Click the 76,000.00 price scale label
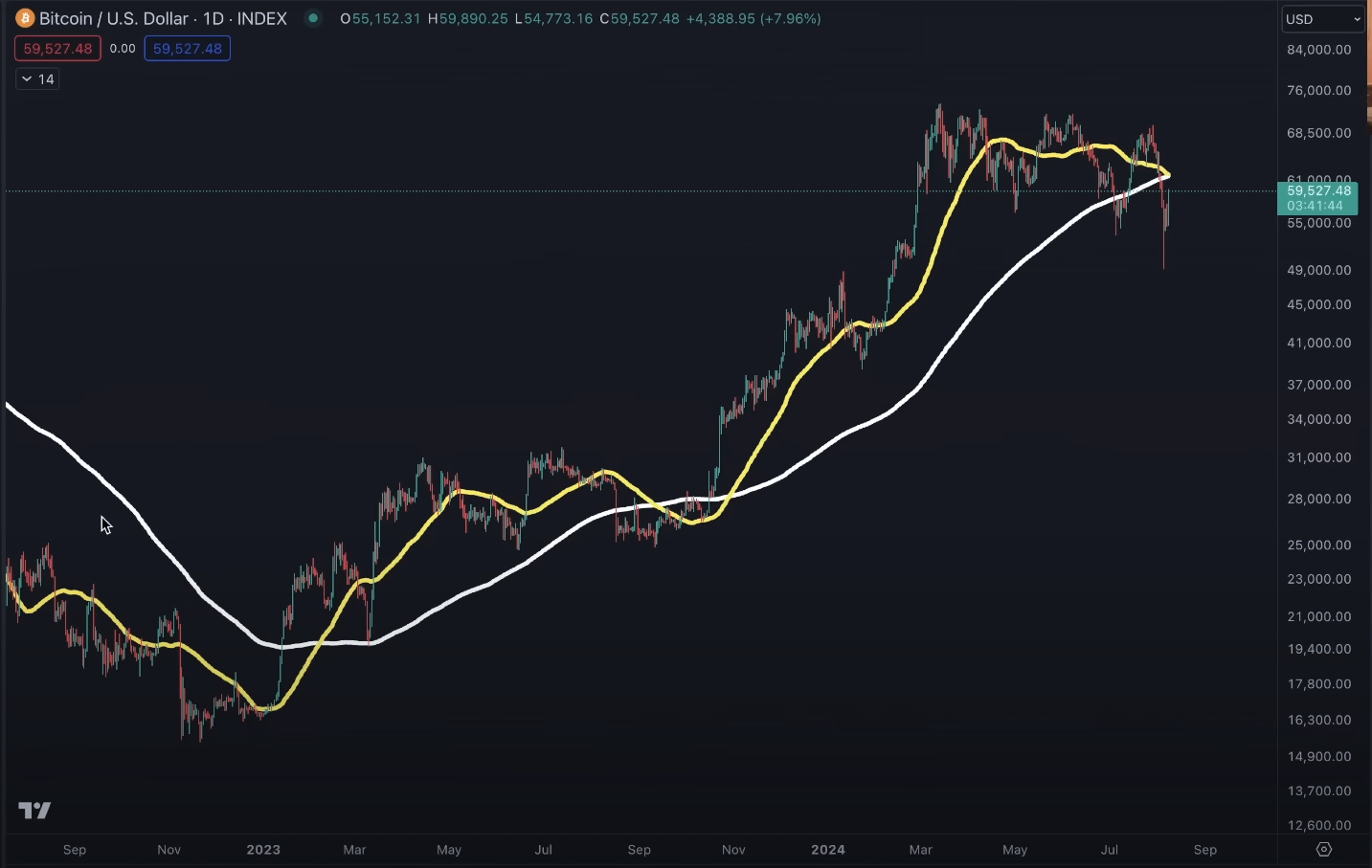The image size is (1372, 868). tap(1319, 91)
